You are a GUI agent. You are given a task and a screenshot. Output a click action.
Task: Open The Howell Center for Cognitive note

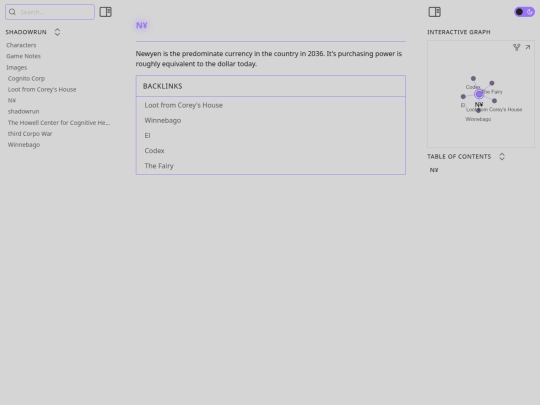59,123
